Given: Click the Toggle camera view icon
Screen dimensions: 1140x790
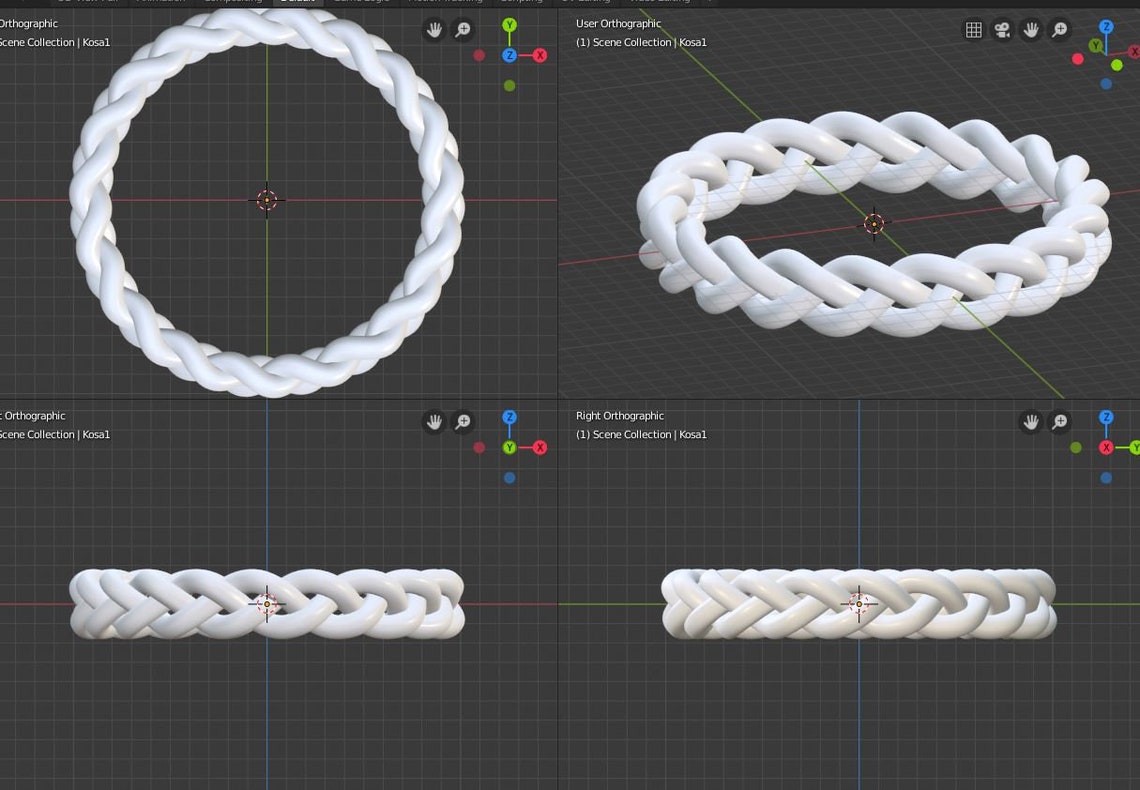Looking at the screenshot, I should tap(1001, 29).
